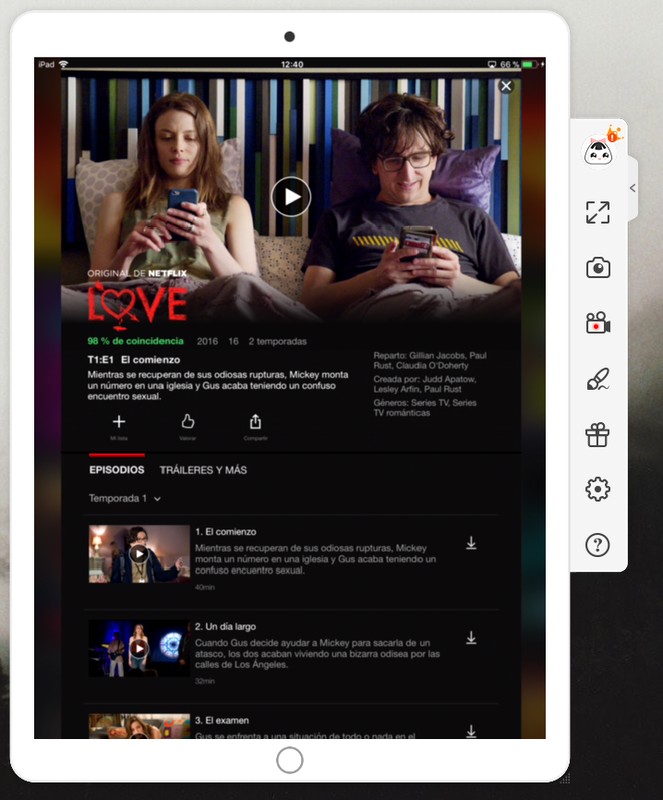This screenshot has height=800, width=663.
Task: Open the cat mascot avatar in the side toolbar
Action: [598, 151]
